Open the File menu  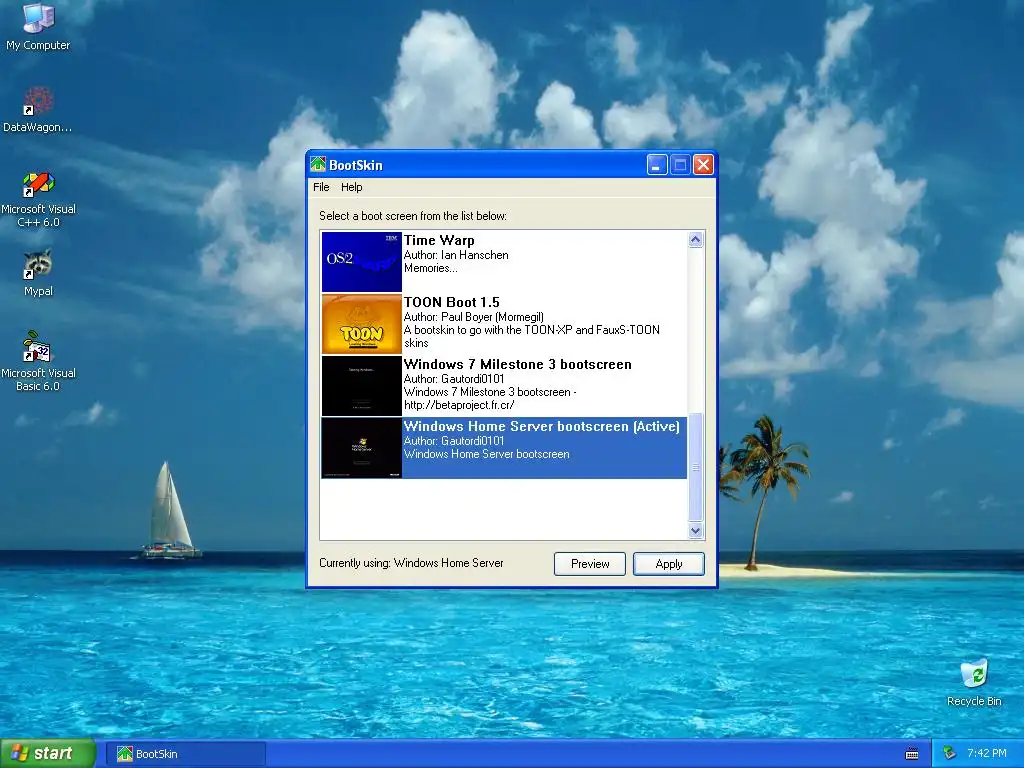coord(321,187)
